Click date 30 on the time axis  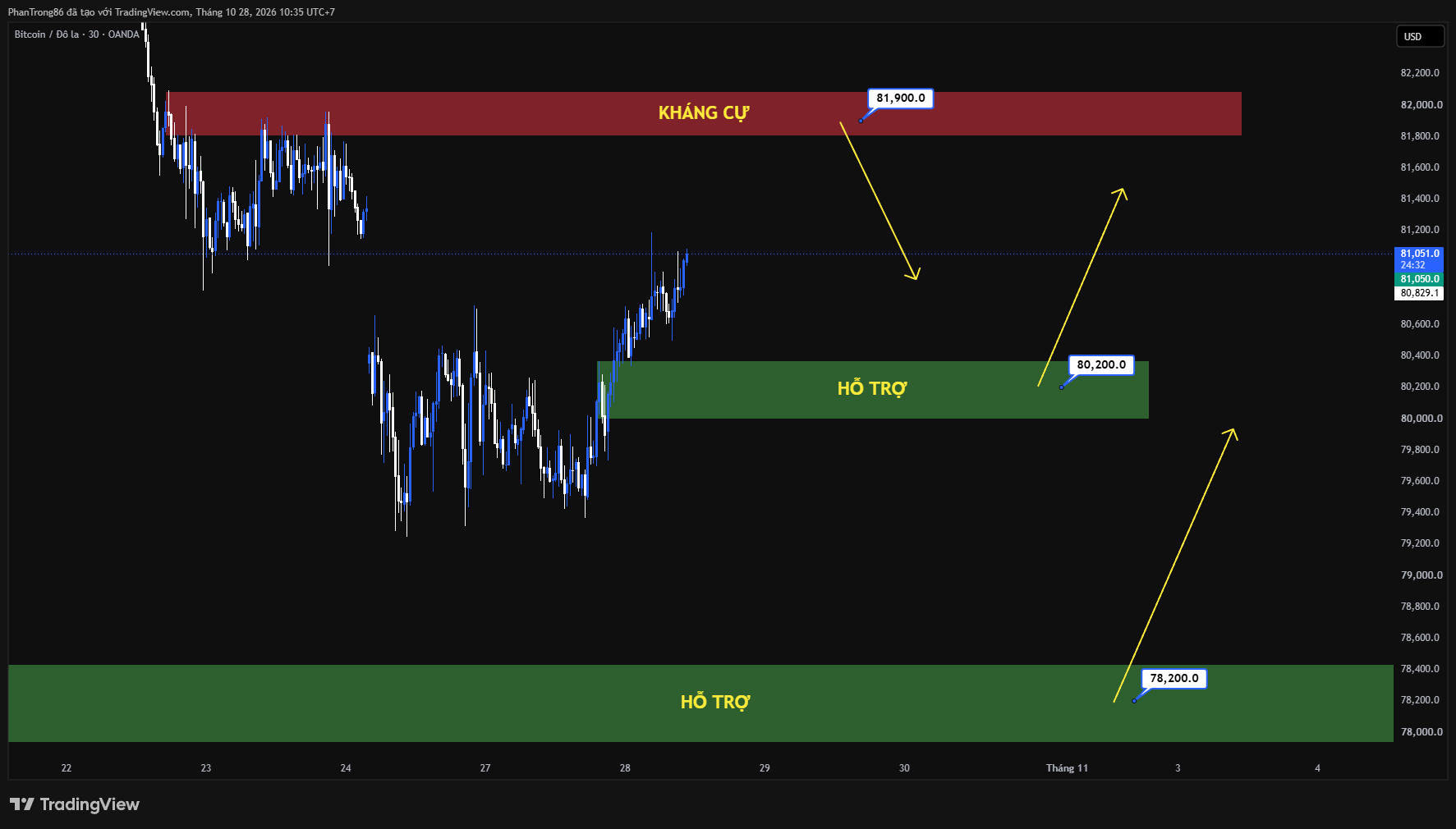[904, 768]
